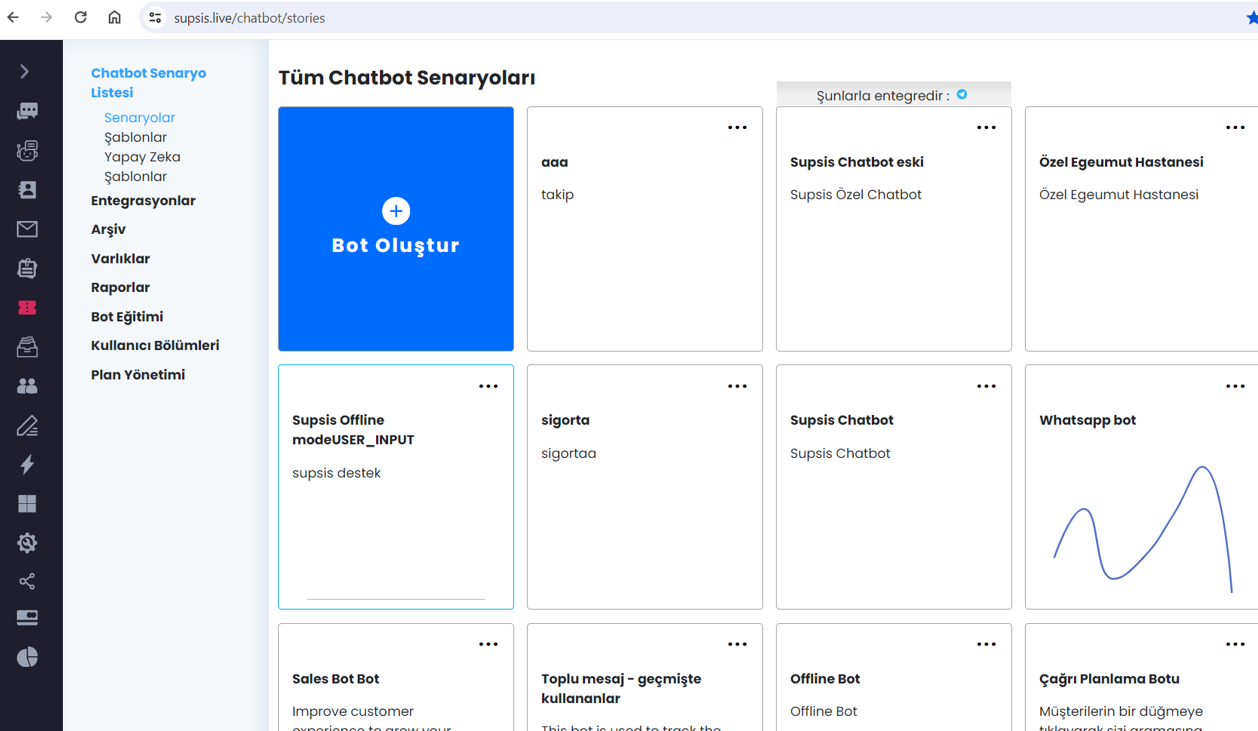1258x731 pixels.
Task: Open Plan Yönetimi menu item
Action: (138, 375)
